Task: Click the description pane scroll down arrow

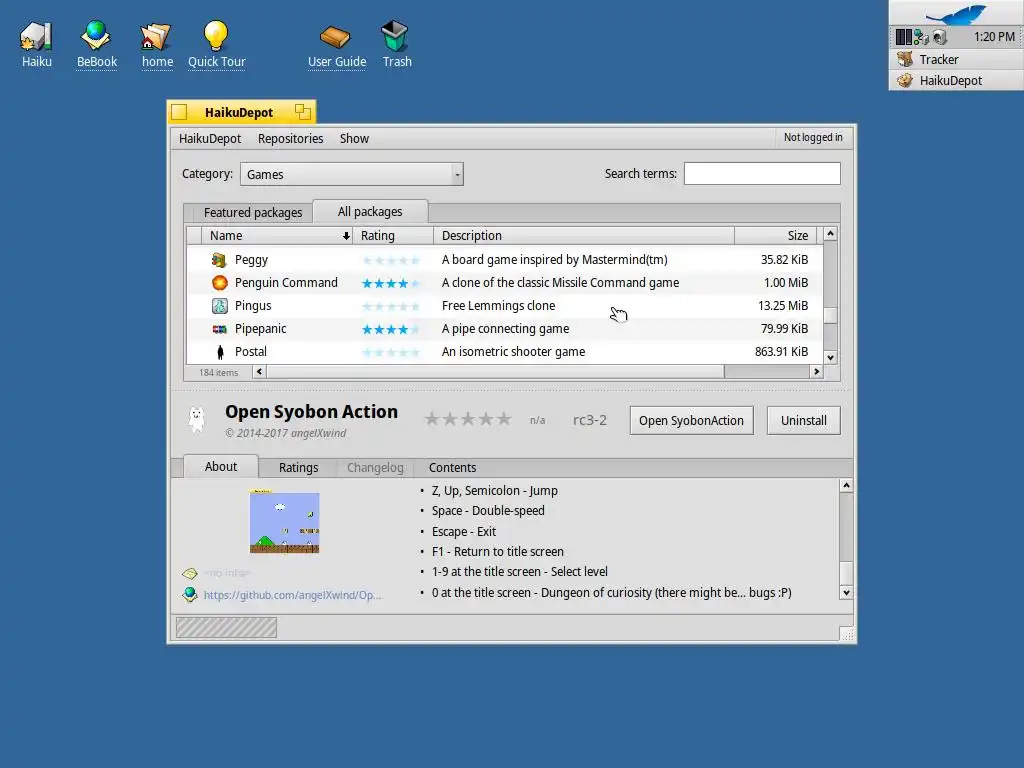Action: point(846,593)
